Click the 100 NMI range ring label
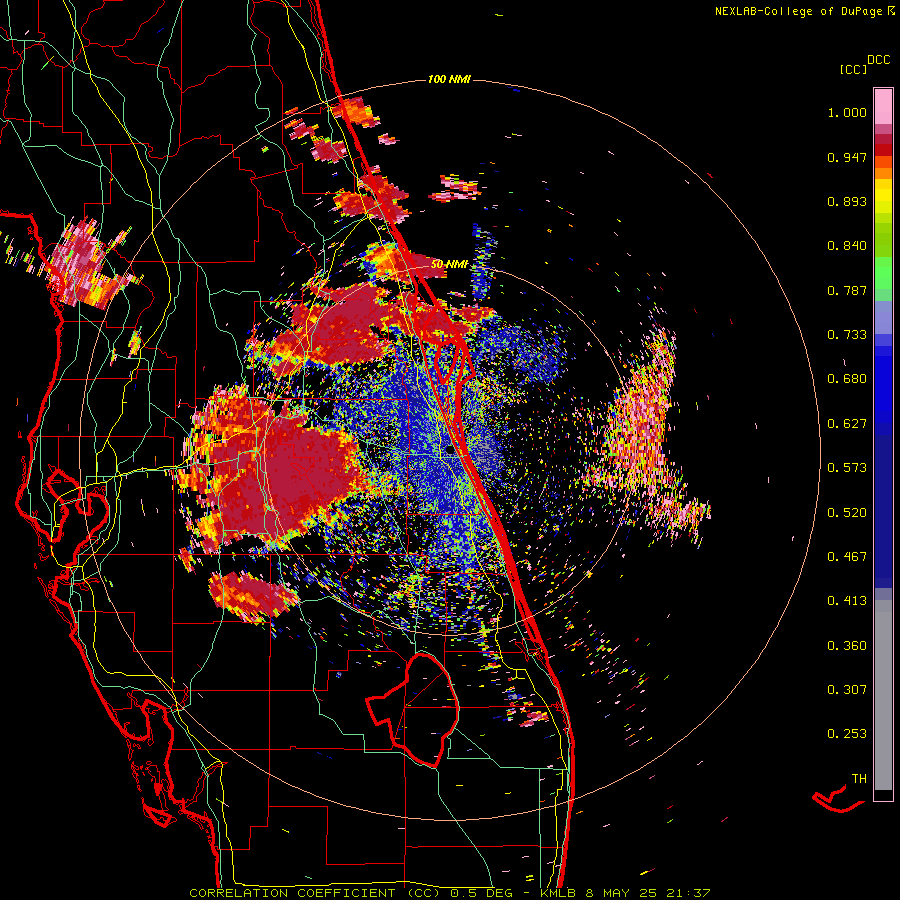900x900 pixels. pos(449,79)
